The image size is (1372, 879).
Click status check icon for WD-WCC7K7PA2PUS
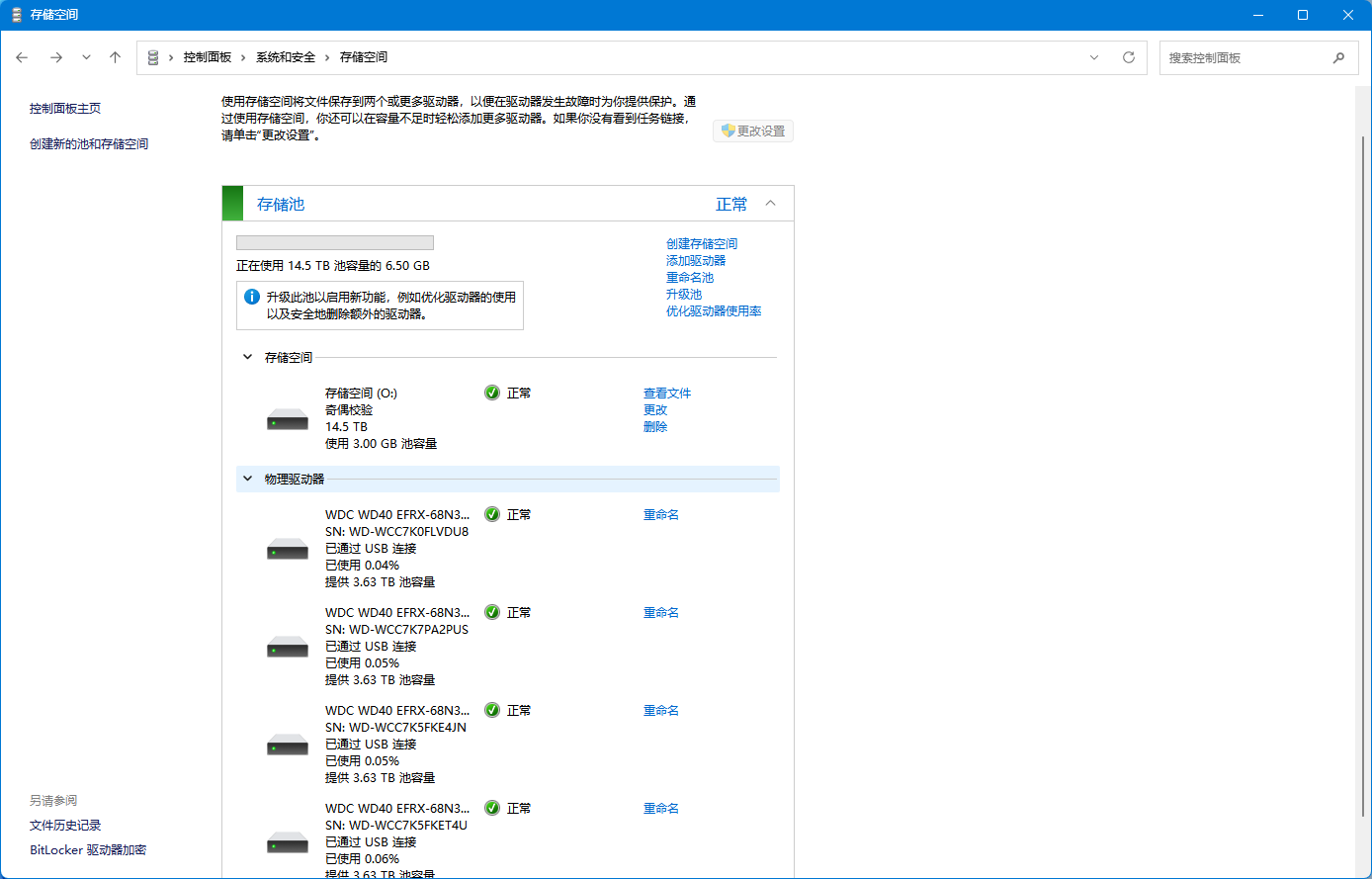click(x=492, y=612)
